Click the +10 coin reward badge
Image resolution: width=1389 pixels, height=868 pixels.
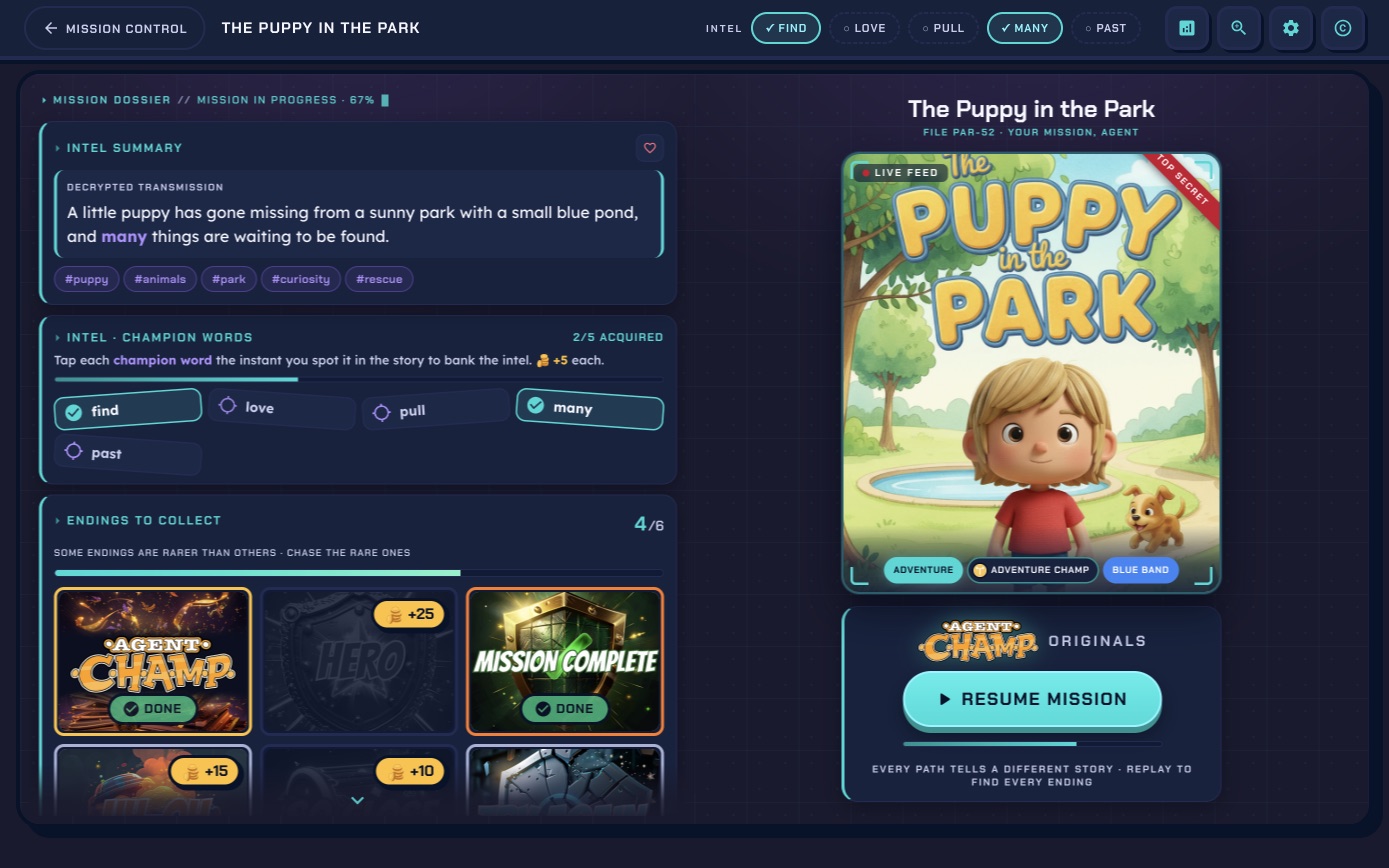[x=409, y=771]
